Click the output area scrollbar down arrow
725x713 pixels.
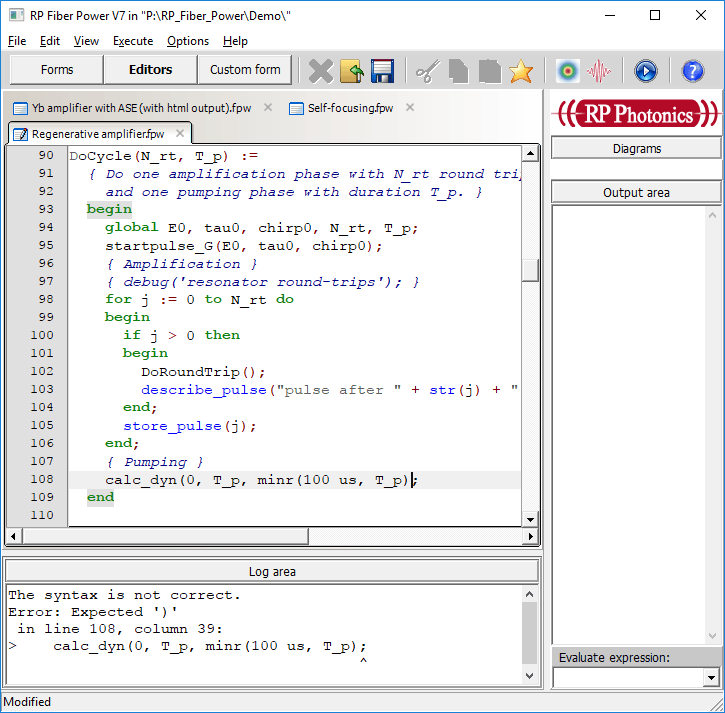(x=712, y=635)
